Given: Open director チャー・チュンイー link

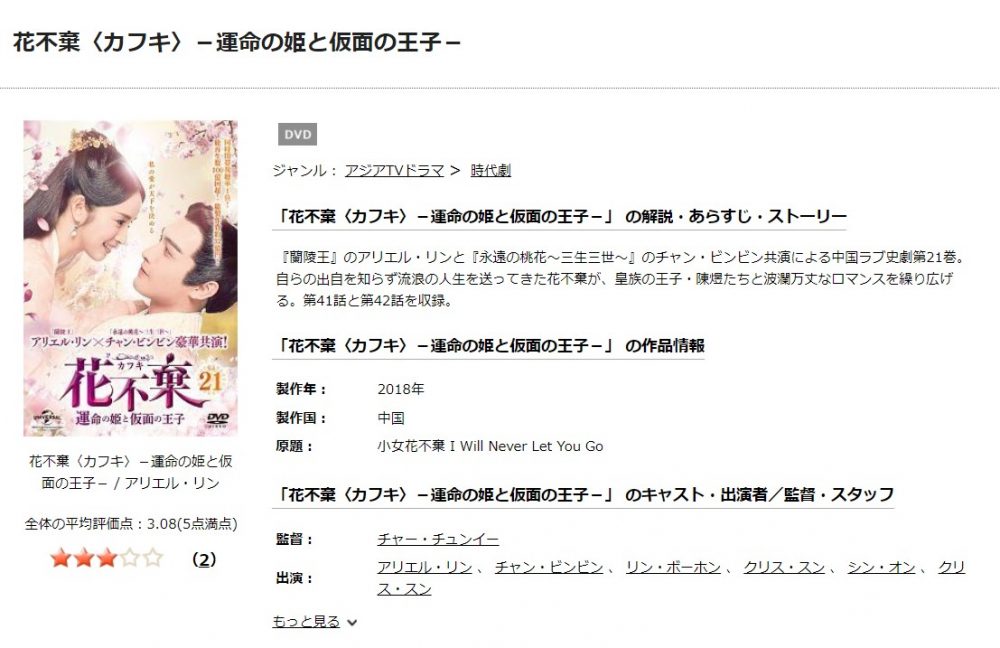Looking at the screenshot, I should (438, 539).
